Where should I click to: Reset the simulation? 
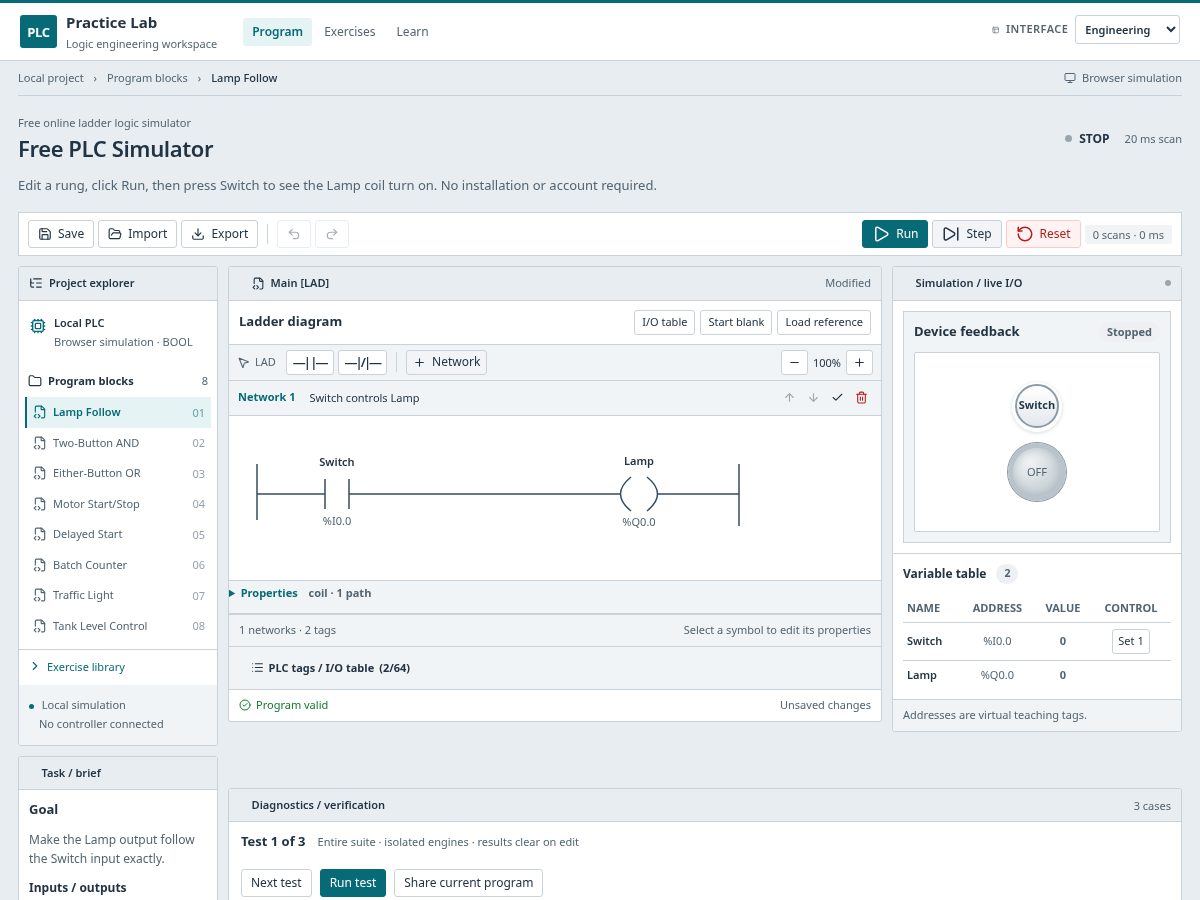pos(1043,234)
